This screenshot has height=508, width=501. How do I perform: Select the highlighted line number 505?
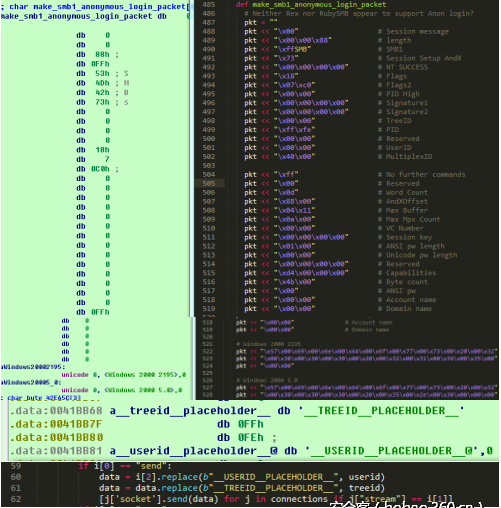(x=209, y=183)
